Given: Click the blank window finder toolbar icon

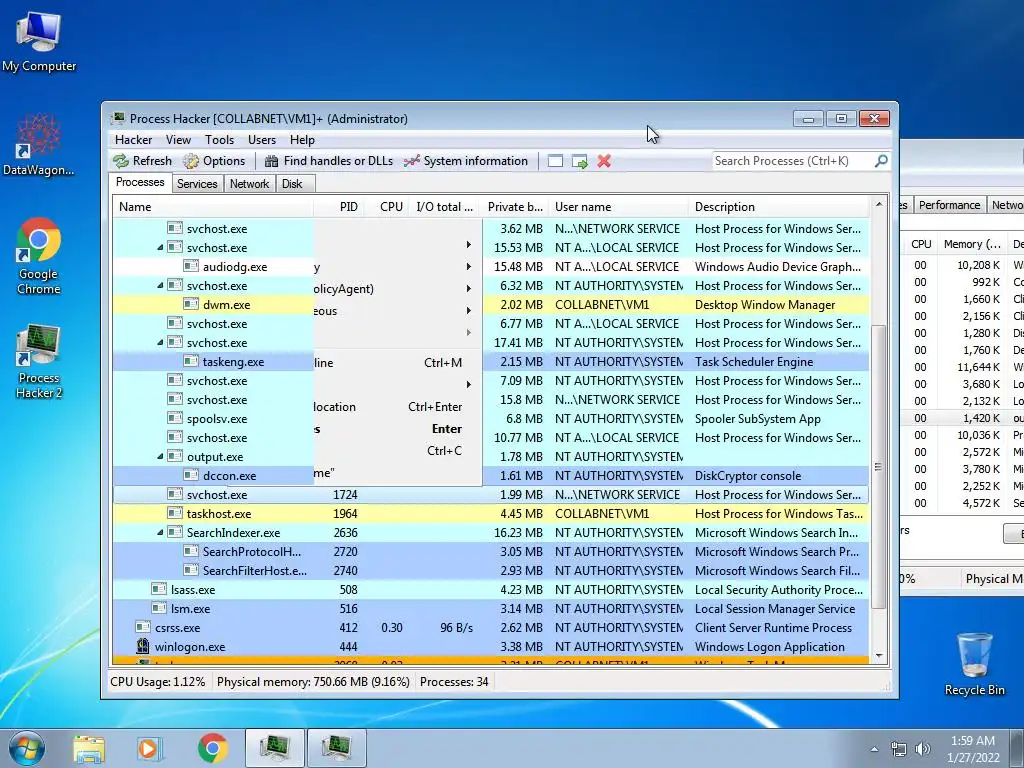Looking at the screenshot, I should (x=555, y=161).
